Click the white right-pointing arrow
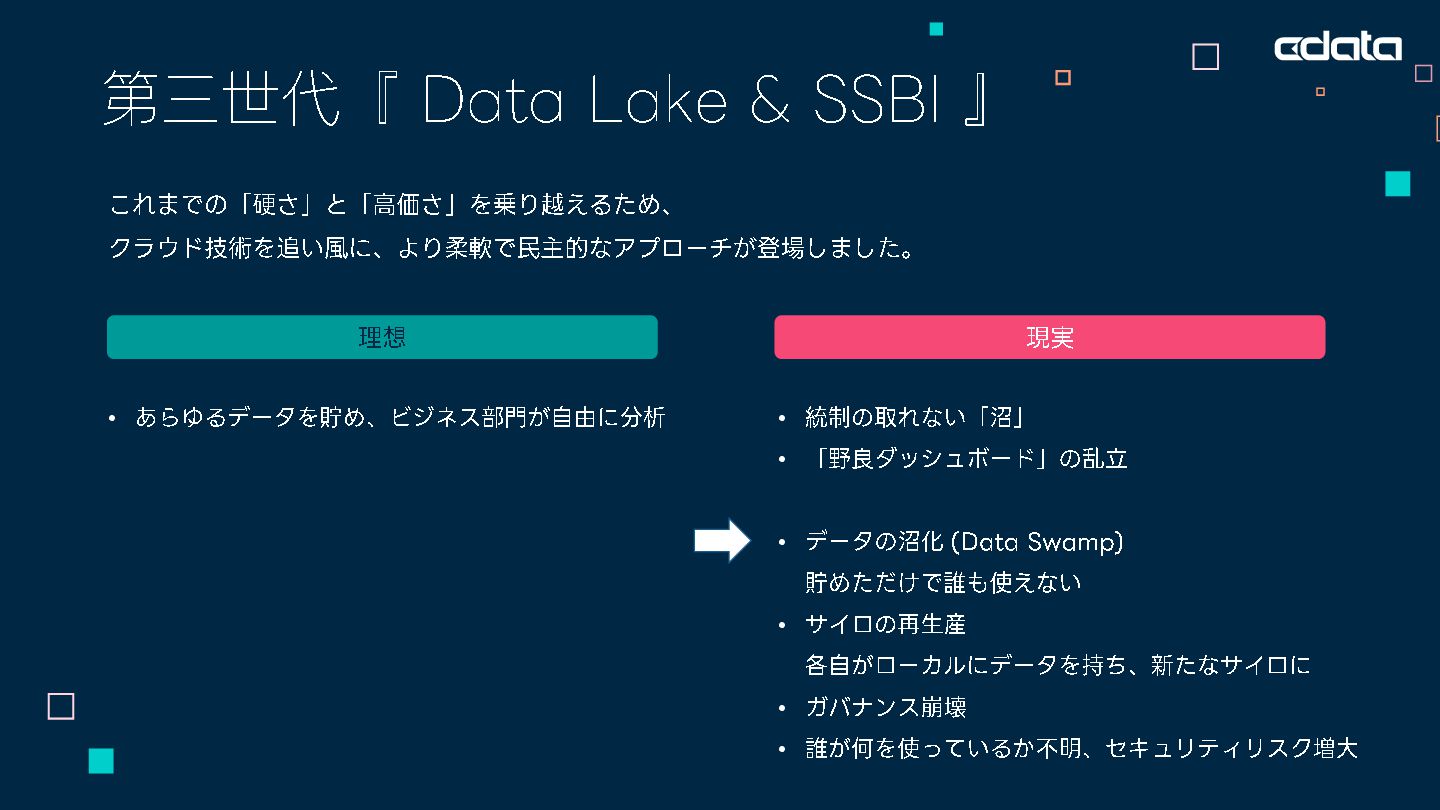This screenshot has width=1440, height=810. pyautogui.click(x=722, y=541)
